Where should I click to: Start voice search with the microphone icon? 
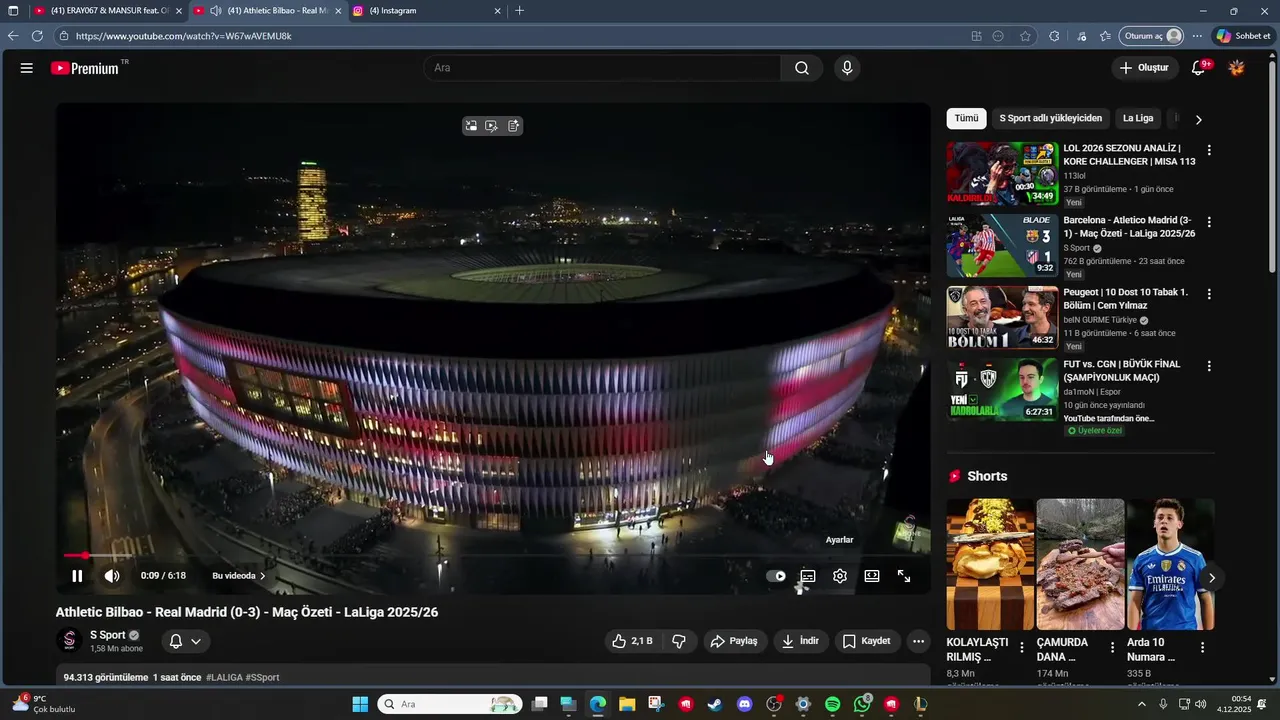(847, 68)
